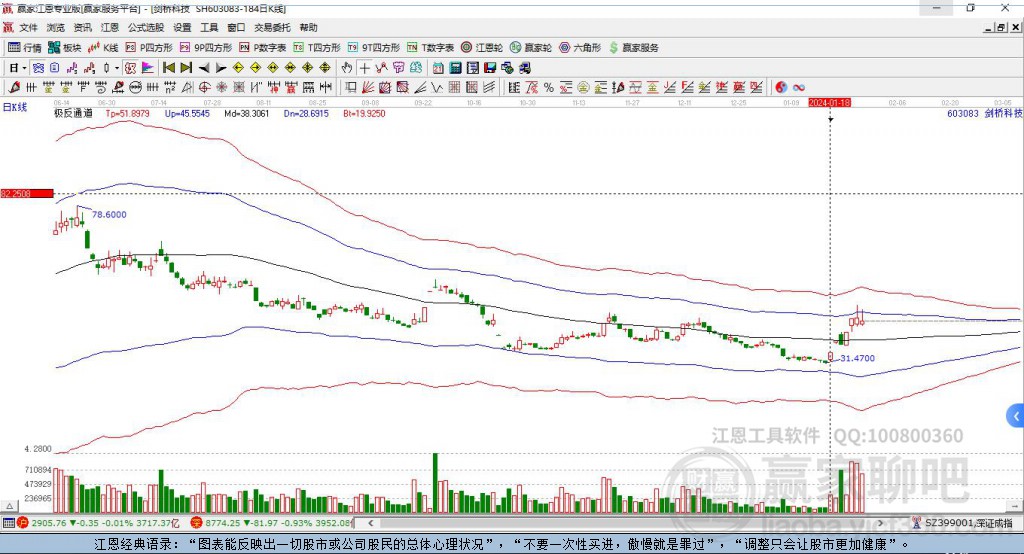Image resolution: width=1024 pixels, height=554 pixels.
Task: Expand the candlestick style dropdown arrow
Action: pyautogui.click(x=117, y=68)
